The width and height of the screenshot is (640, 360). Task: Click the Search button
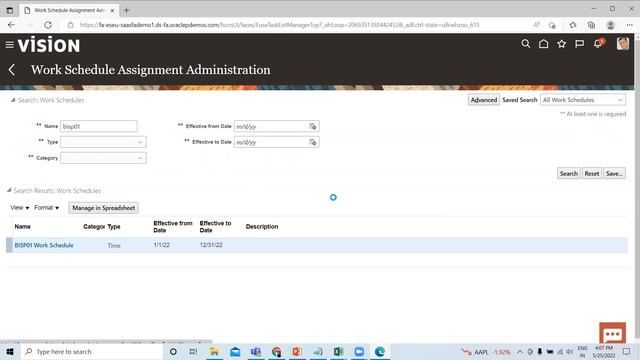coord(569,173)
